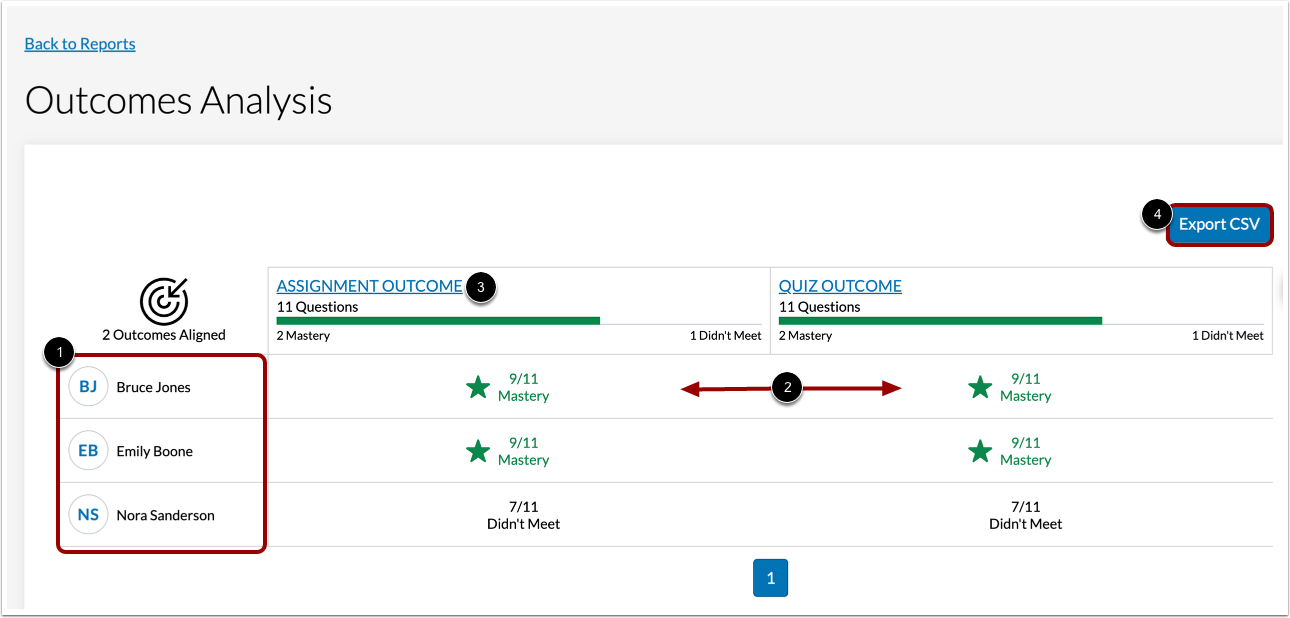Click Bruce Jones's Assignment Outcome mastery star

tap(478, 386)
